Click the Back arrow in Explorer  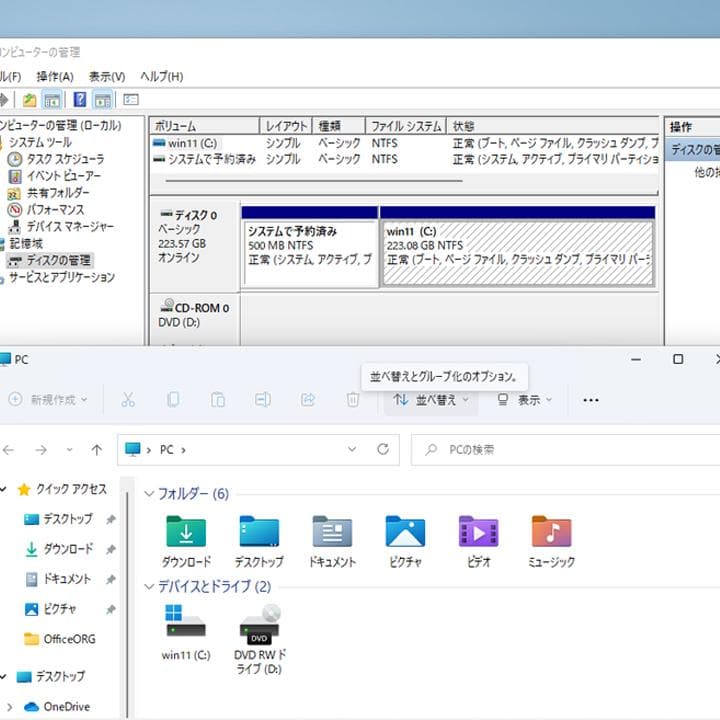click(9, 450)
